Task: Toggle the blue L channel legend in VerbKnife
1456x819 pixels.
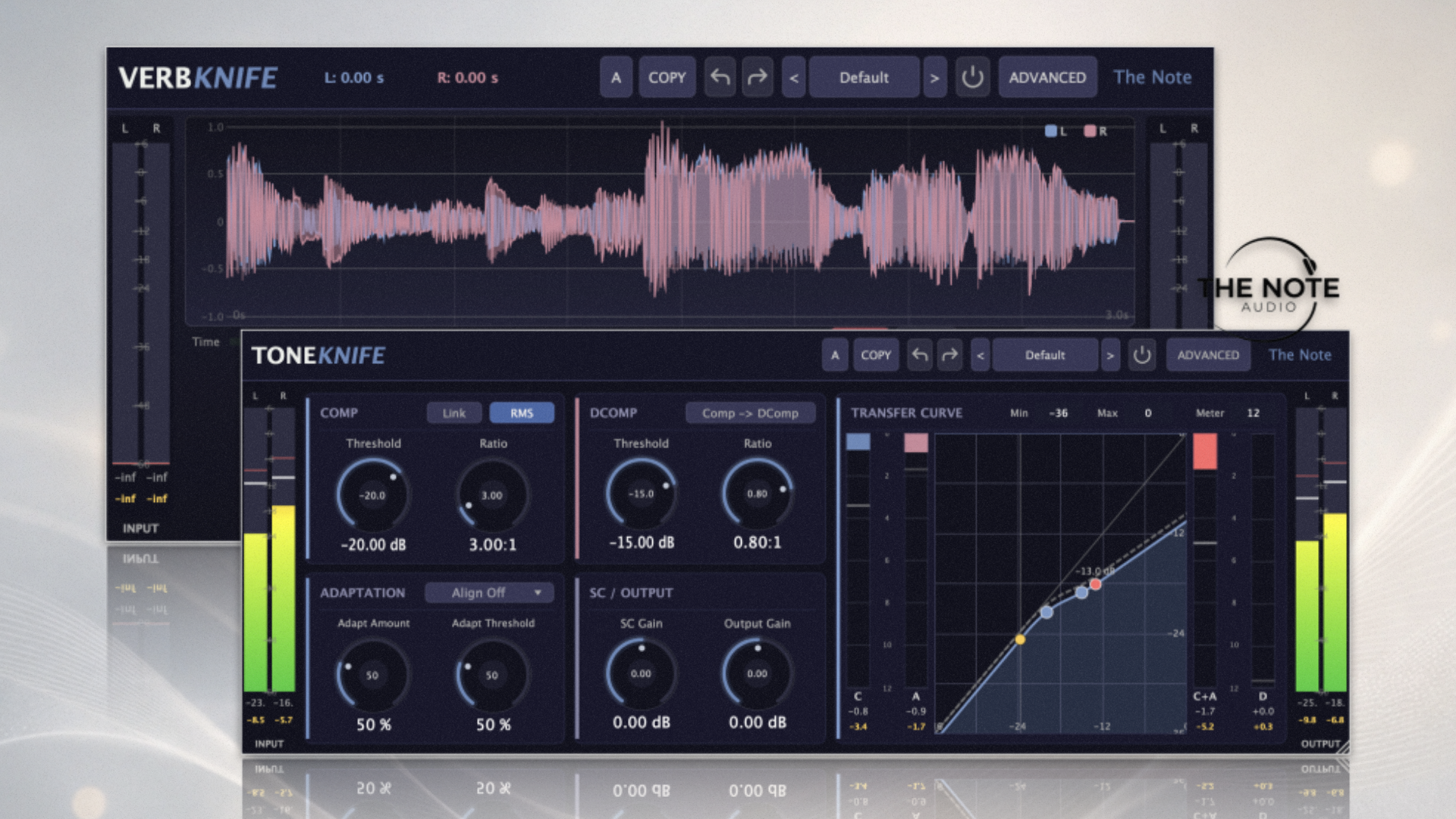Action: click(x=1056, y=131)
